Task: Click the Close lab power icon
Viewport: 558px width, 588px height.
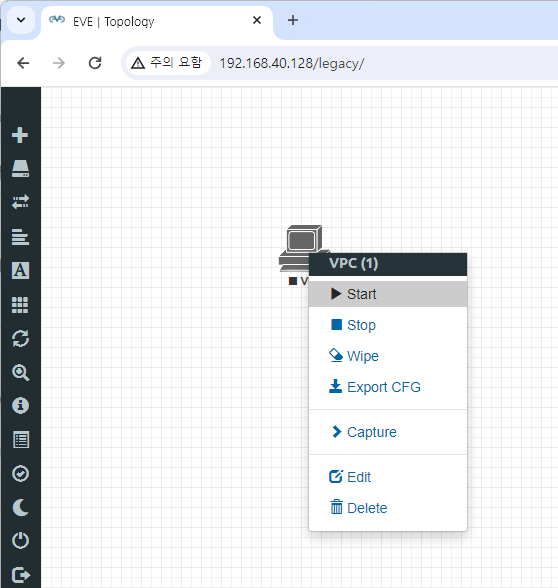Action: (x=20, y=541)
